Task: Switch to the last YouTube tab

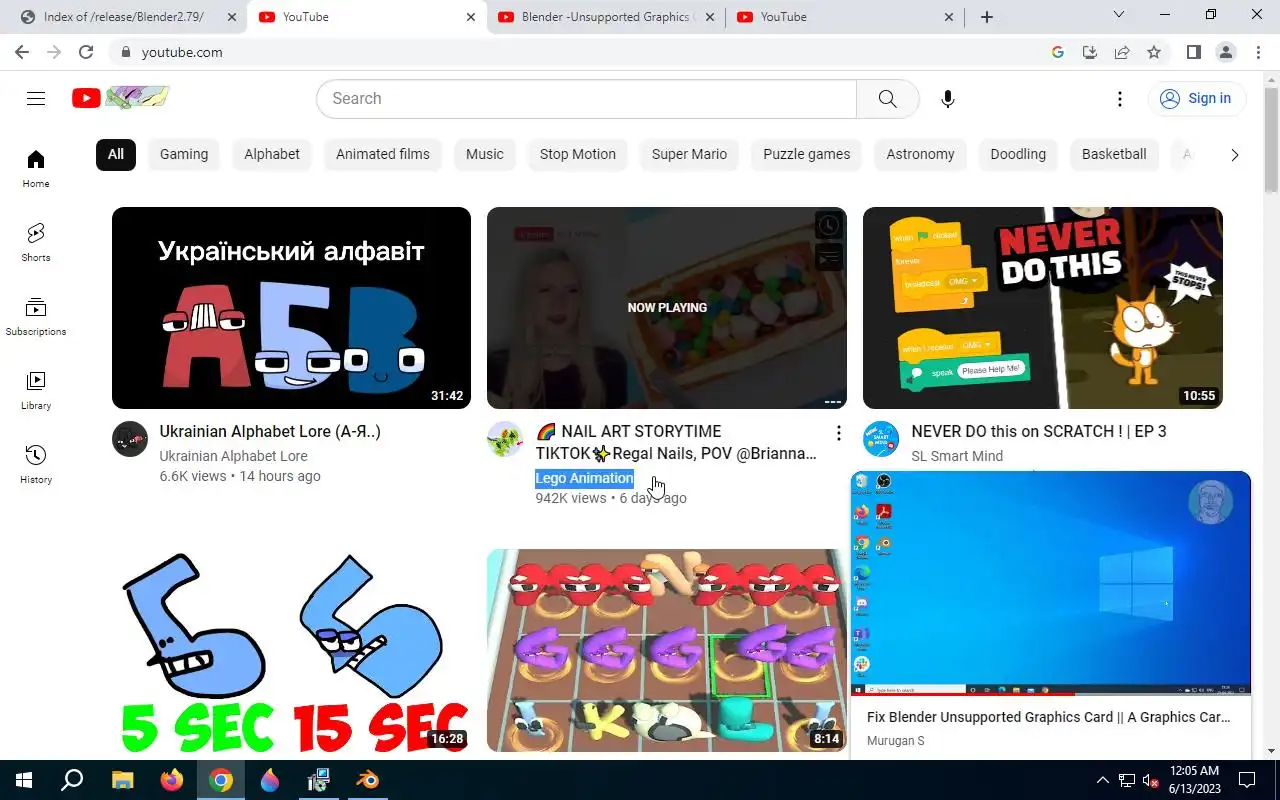Action: tap(845, 17)
